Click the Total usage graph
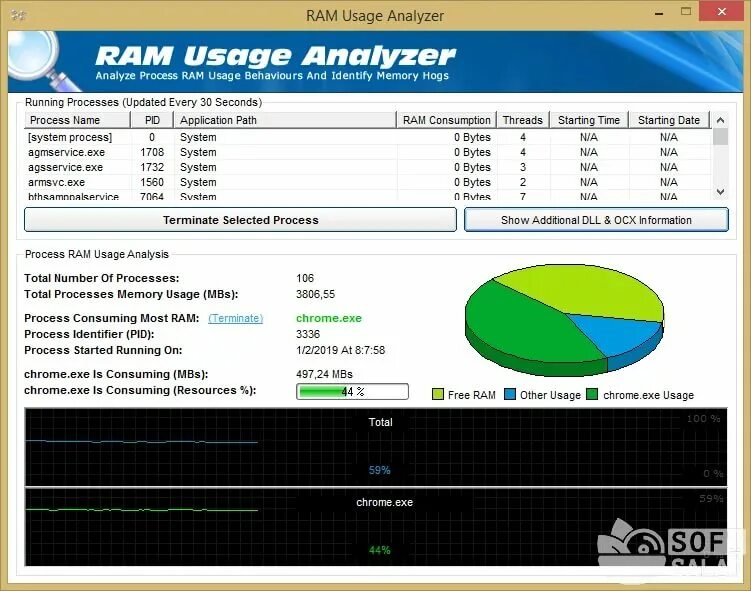Image resolution: width=751 pixels, height=591 pixels. coord(376,447)
